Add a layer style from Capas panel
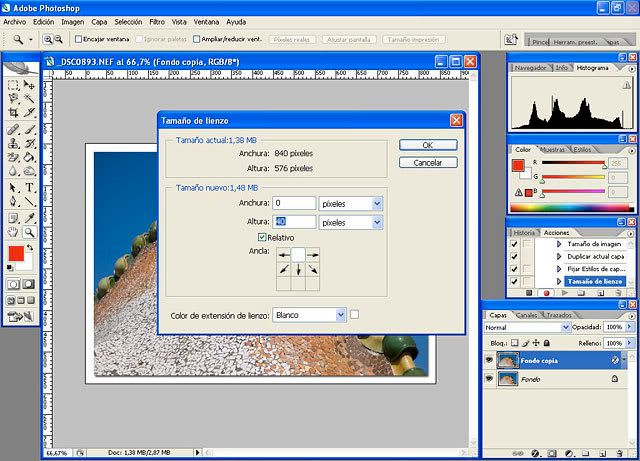The height and width of the screenshot is (461, 640). 536,453
